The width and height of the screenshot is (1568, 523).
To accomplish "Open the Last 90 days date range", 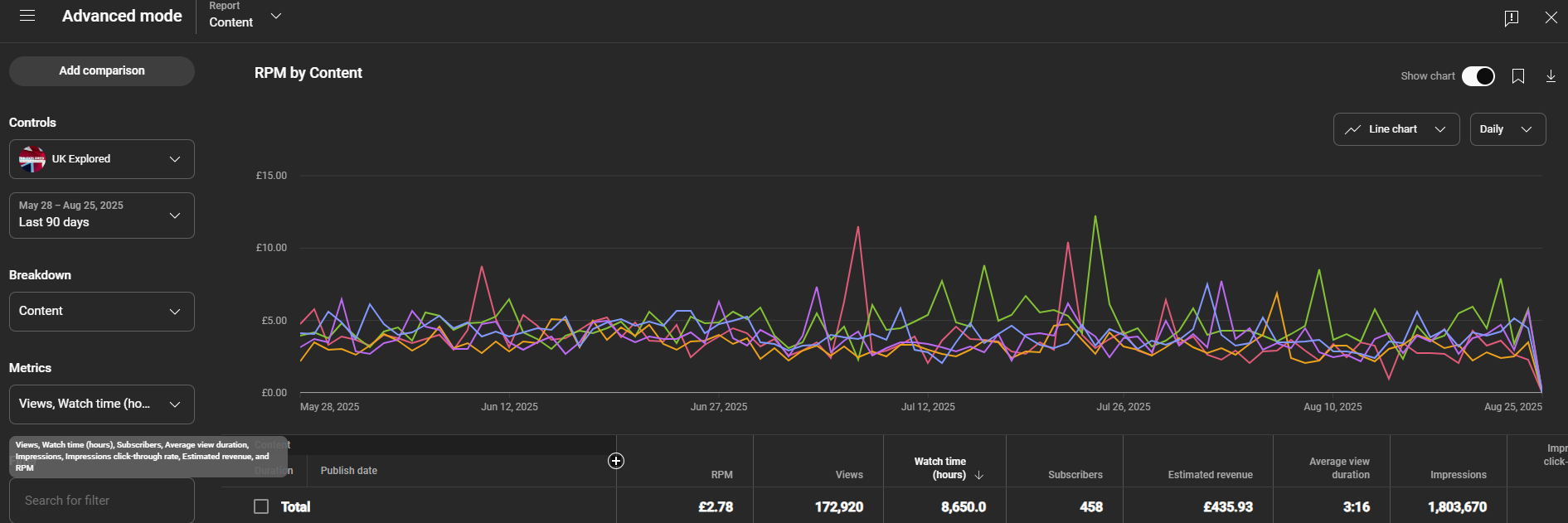I will 102,215.
